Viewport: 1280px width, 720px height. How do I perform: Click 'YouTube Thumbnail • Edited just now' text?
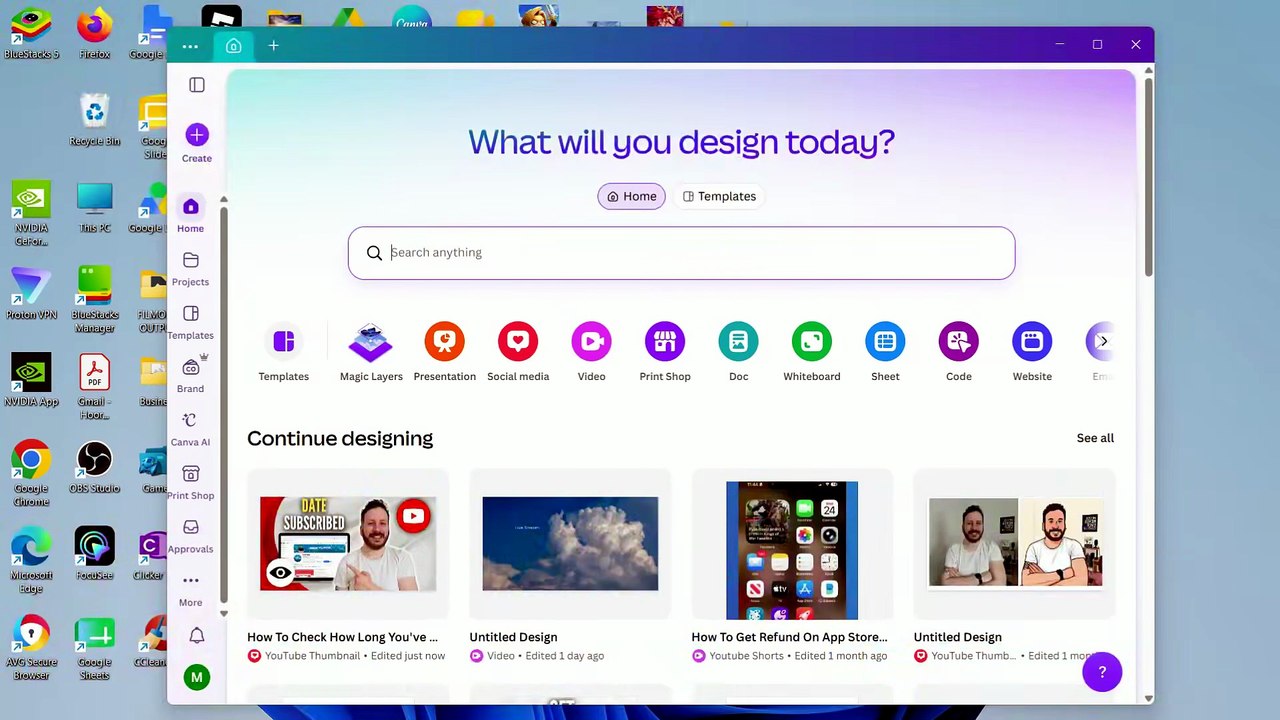[355, 656]
